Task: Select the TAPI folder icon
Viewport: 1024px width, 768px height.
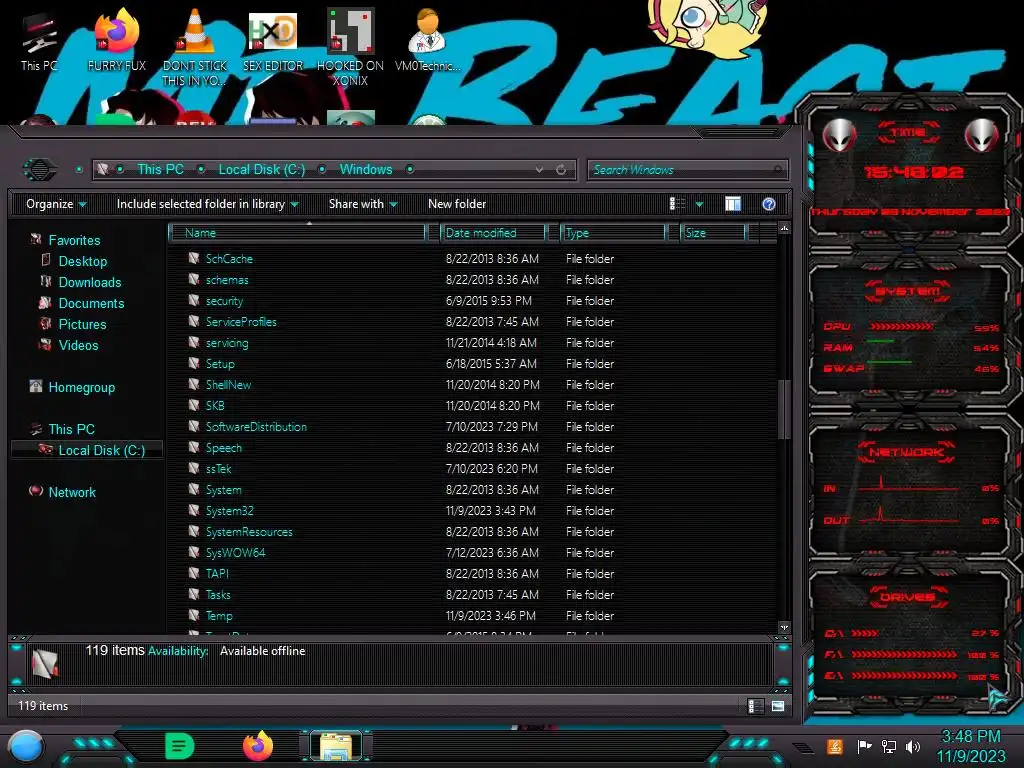Action: coord(194,573)
